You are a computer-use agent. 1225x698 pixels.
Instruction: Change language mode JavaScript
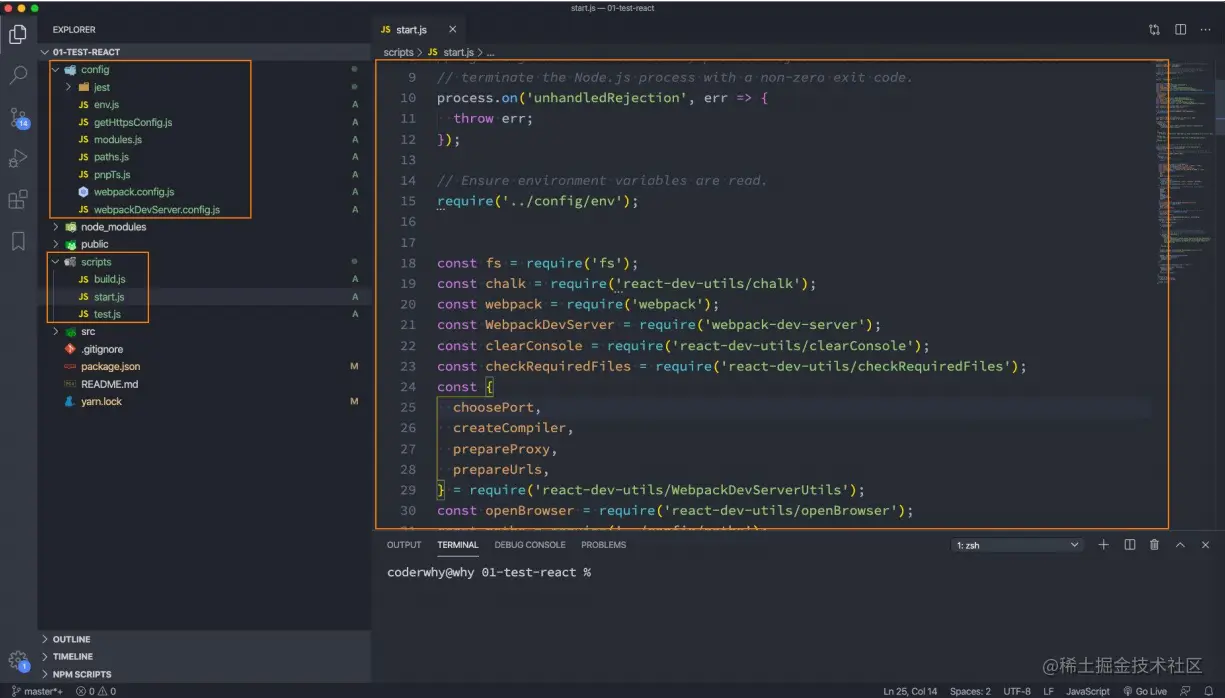[x=1087, y=691]
